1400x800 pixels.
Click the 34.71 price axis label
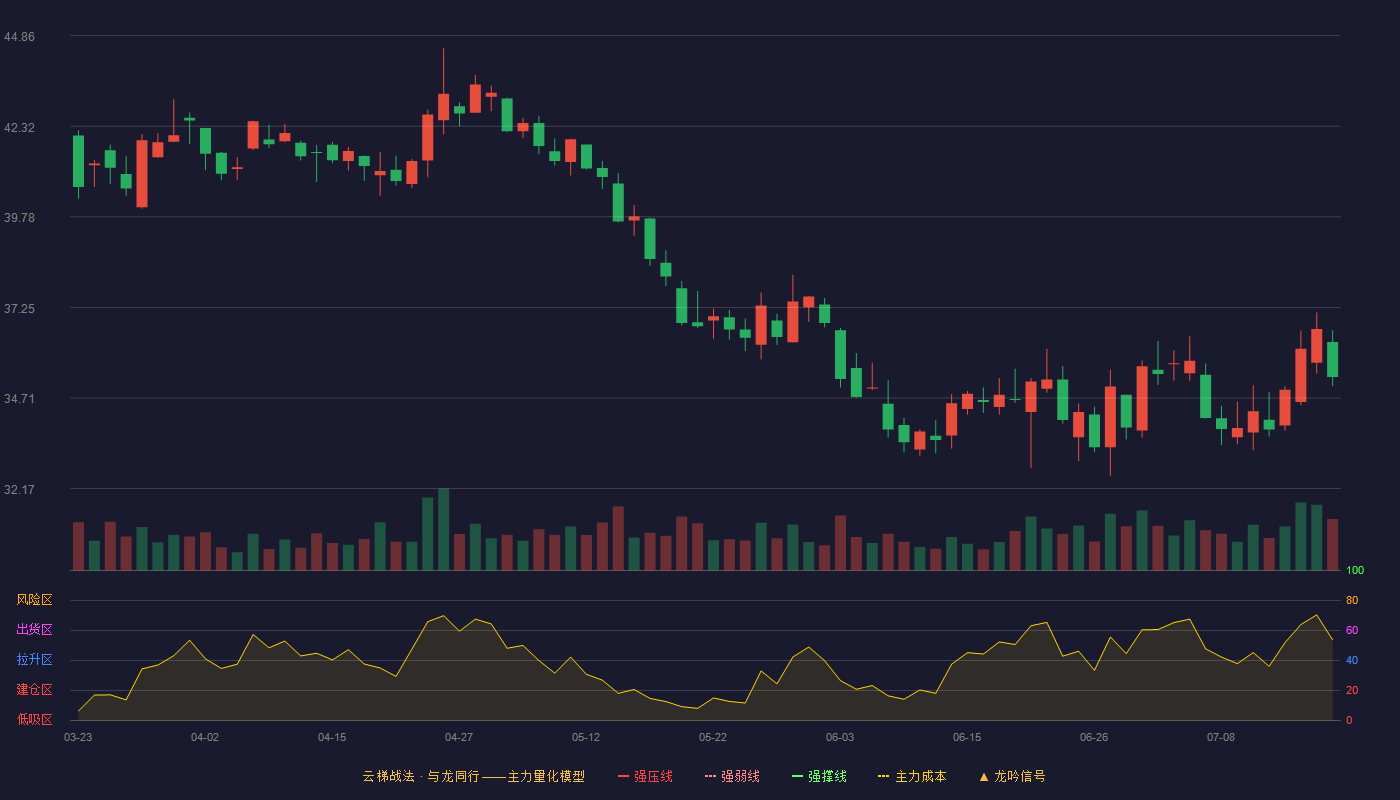pos(19,399)
